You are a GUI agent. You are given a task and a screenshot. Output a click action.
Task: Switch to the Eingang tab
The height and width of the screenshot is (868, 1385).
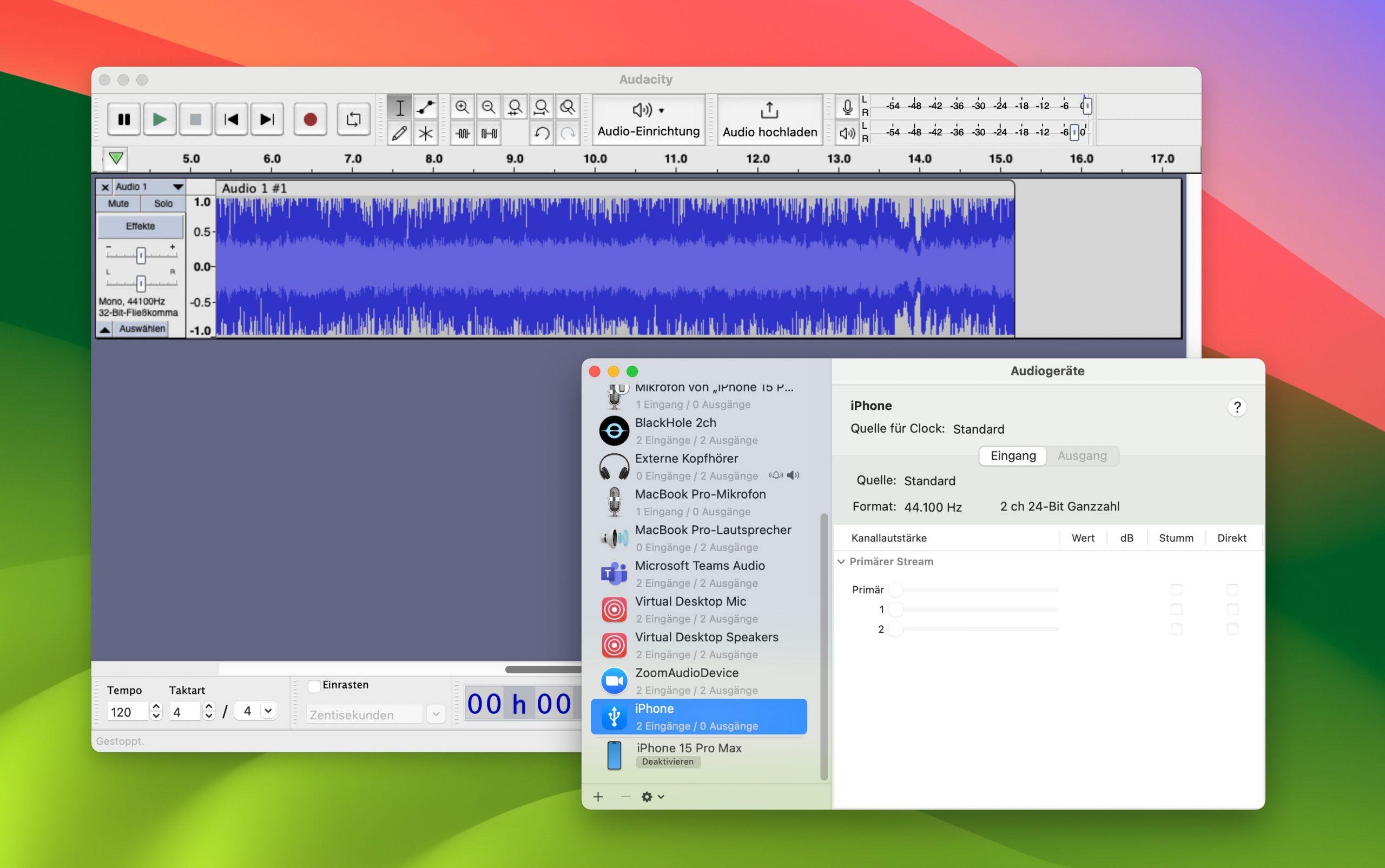coord(1013,456)
